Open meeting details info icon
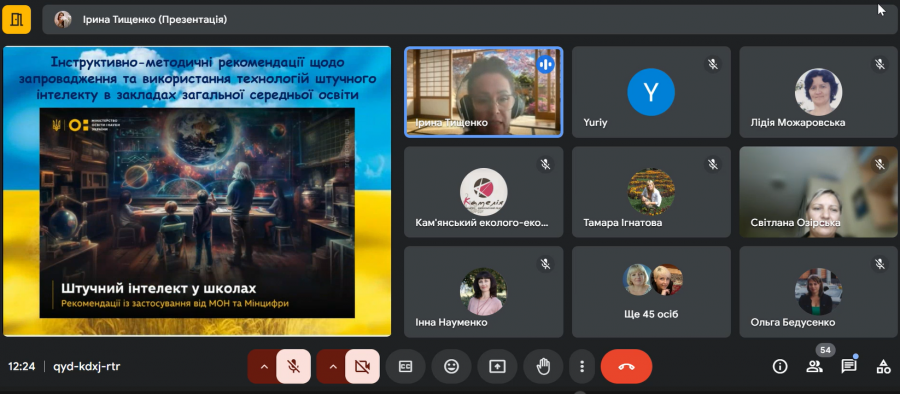This screenshot has height=394, width=900. [780, 366]
